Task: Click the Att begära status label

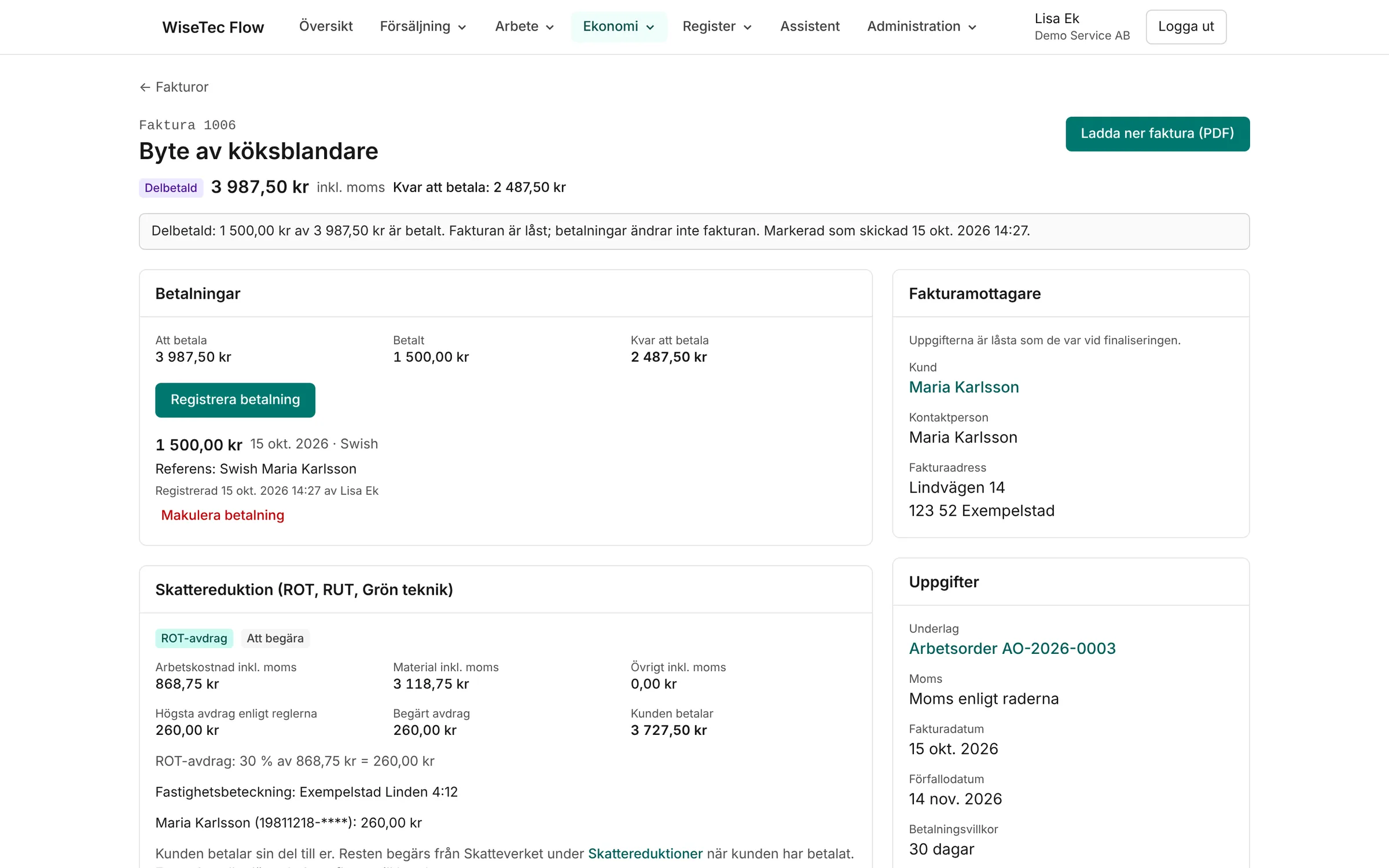Action: (x=275, y=638)
